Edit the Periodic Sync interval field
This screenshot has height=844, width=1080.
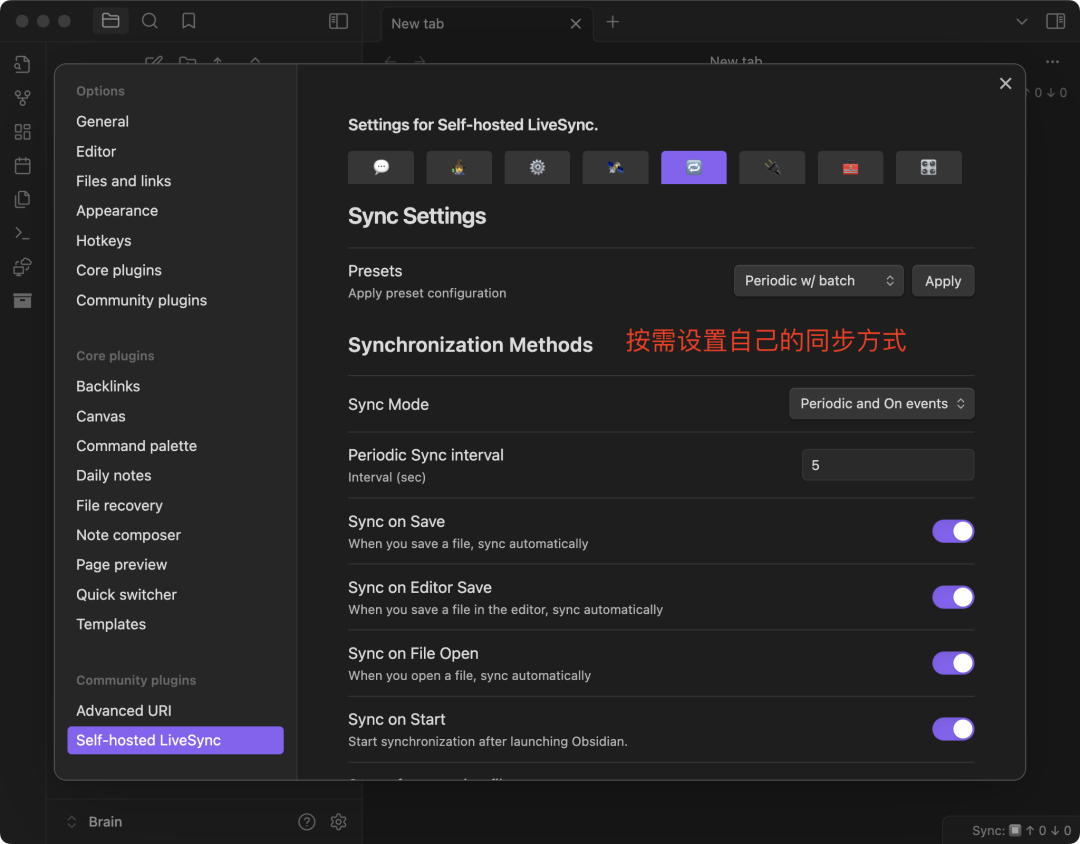887,465
